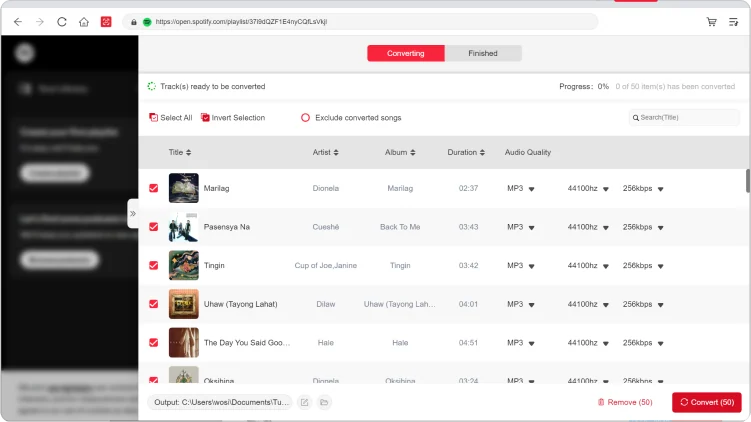Click Tingin album cover thumbnail
751x422 pixels.
pyautogui.click(x=183, y=265)
